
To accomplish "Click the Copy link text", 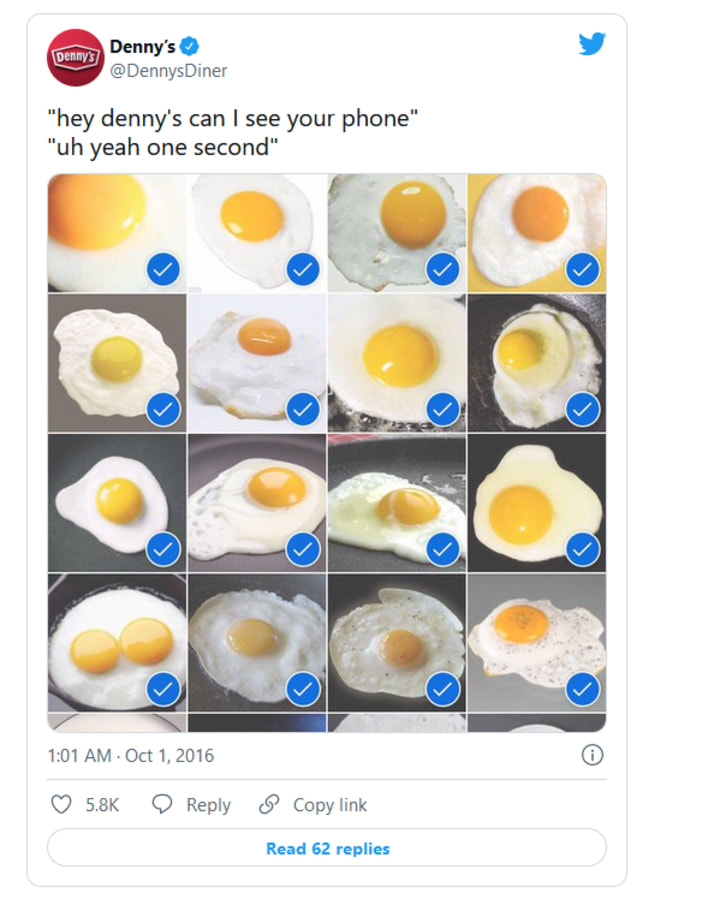I will (x=330, y=805).
